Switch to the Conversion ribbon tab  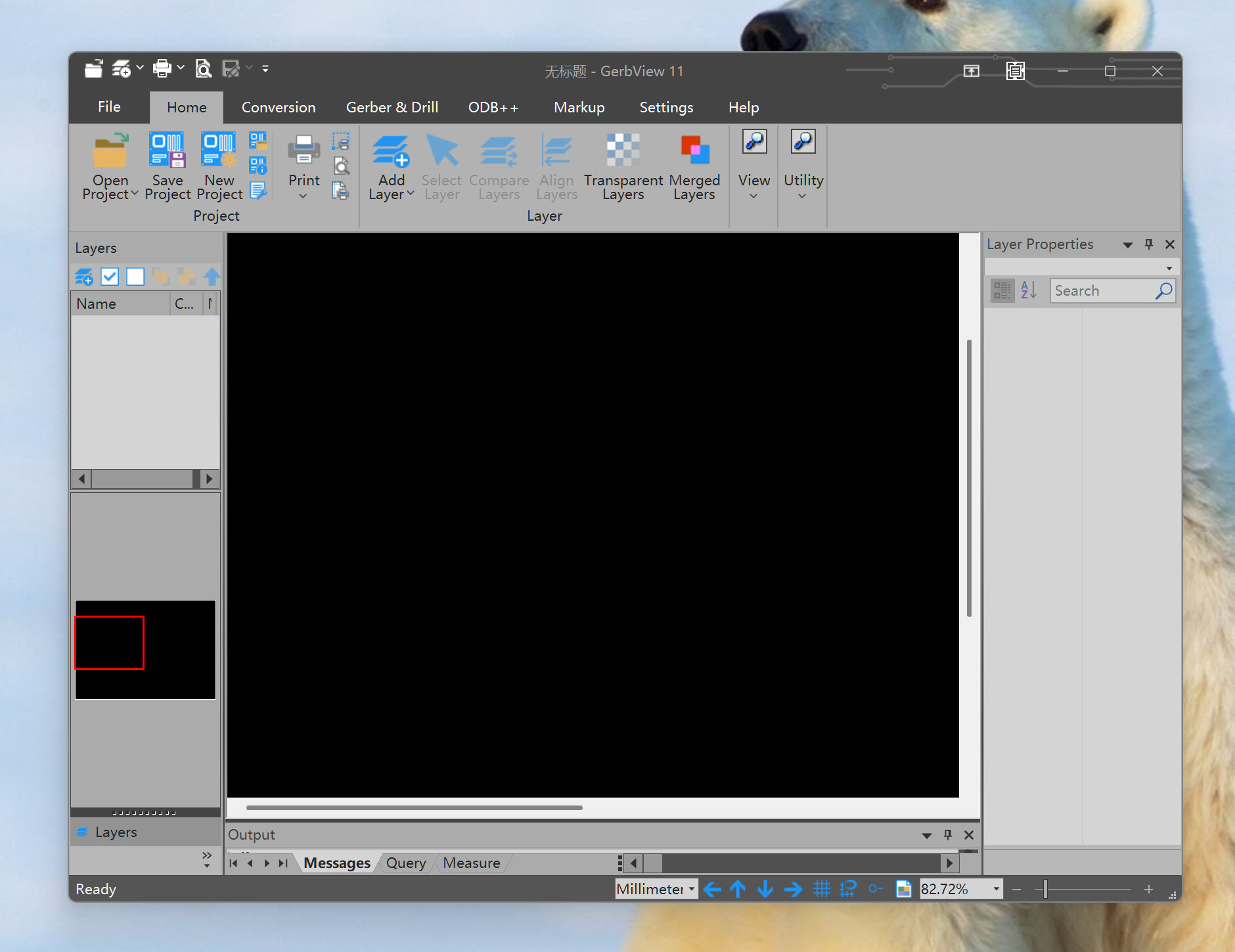(x=279, y=107)
